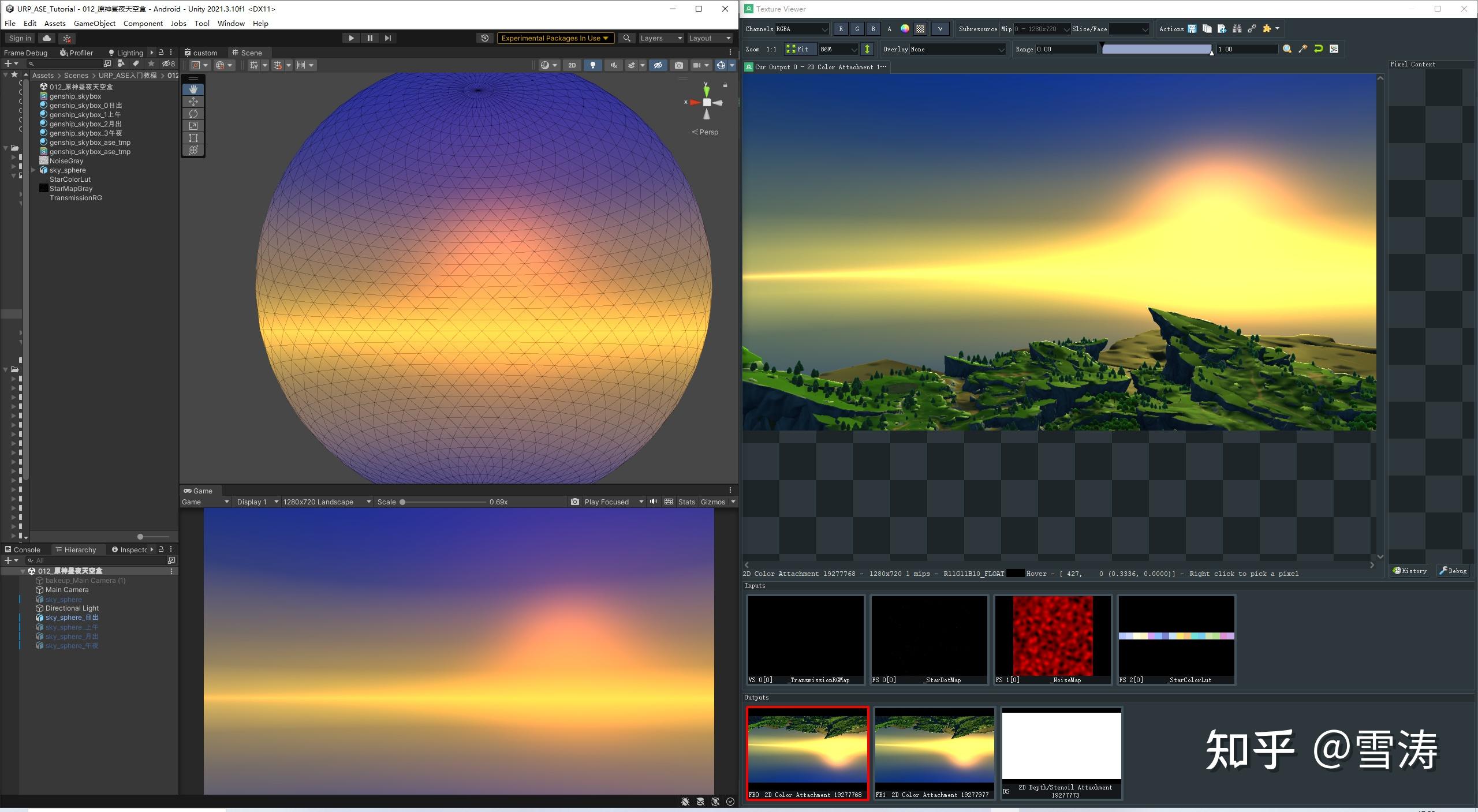This screenshot has height=812, width=1478.
Task: Click the save texture icon under Actions
Action: (1192, 29)
